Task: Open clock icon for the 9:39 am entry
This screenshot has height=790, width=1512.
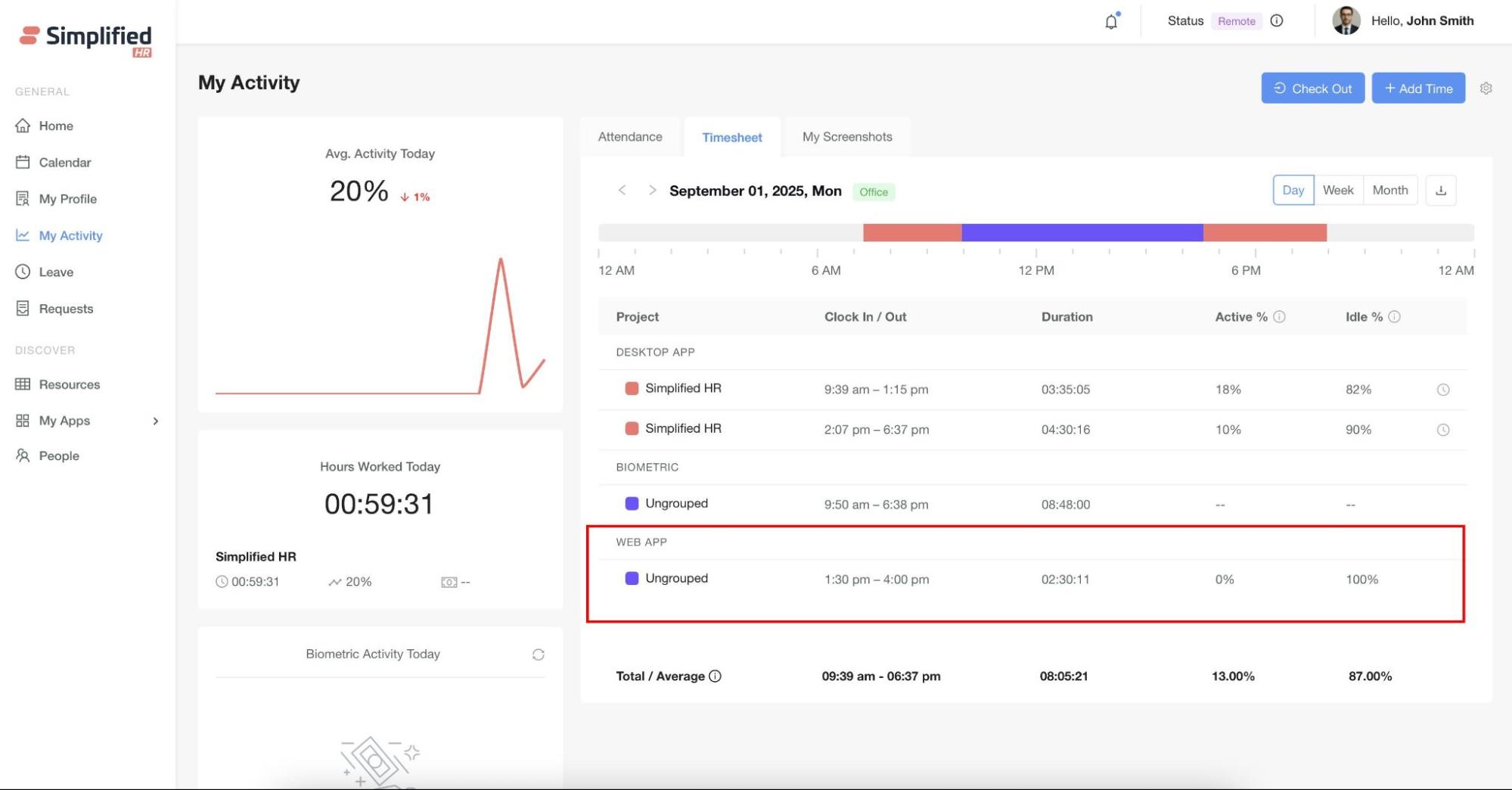Action: click(x=1442, y=390)
